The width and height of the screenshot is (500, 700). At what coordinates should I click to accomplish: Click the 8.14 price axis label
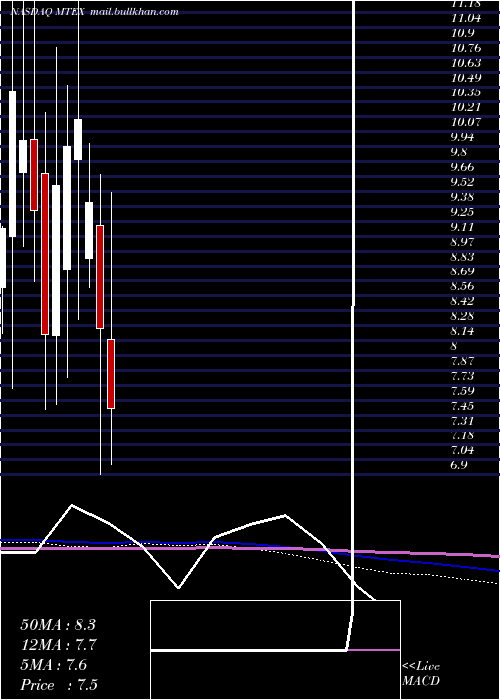coord(462,331)
